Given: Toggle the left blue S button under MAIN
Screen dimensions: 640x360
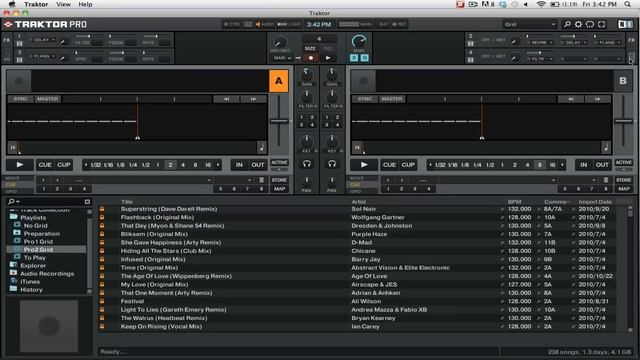Looking at the screenshot, I should 354,58.
